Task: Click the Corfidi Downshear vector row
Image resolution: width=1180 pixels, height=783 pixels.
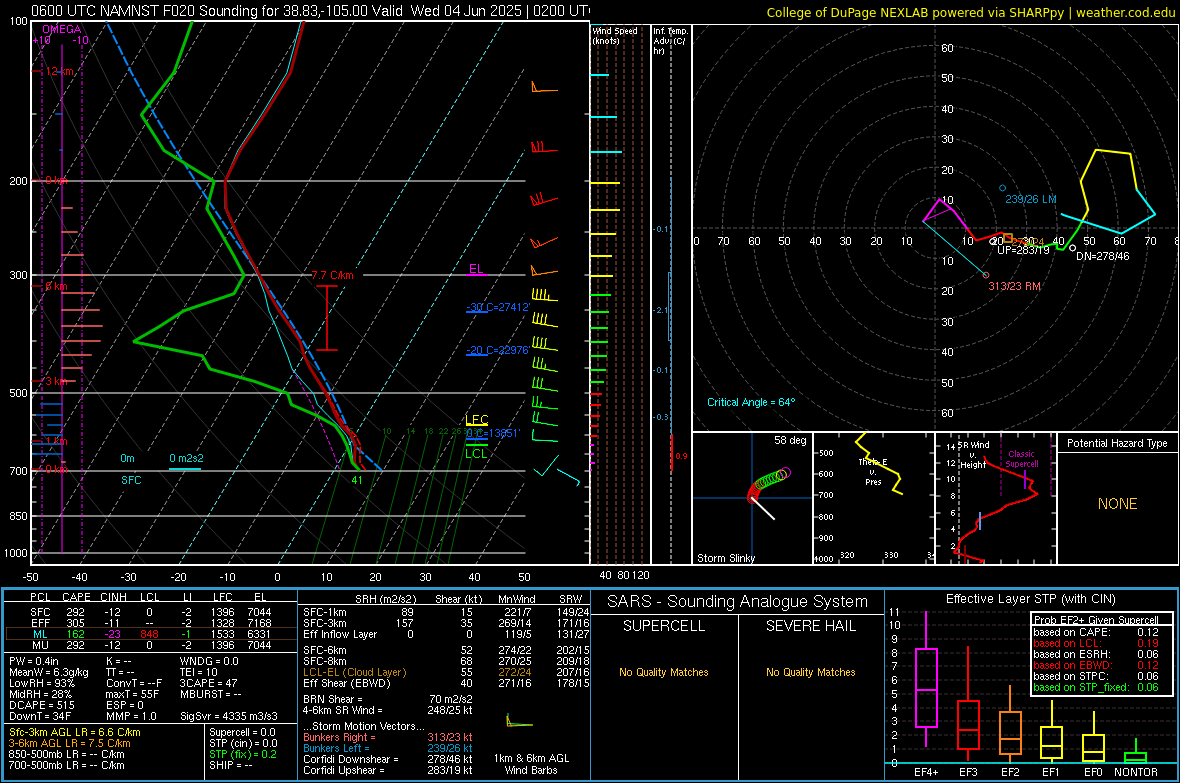Action: [x=388, y=760]
